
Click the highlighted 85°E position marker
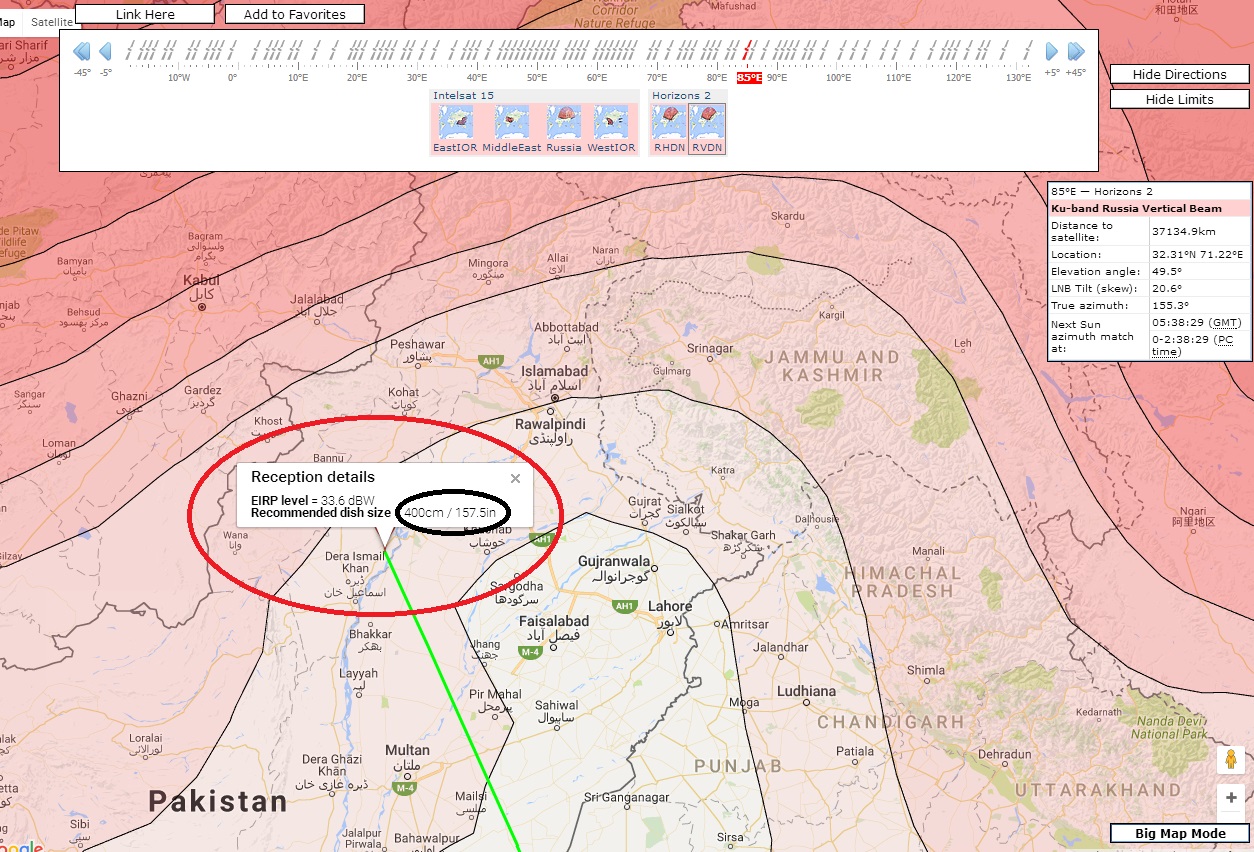(x=749, y=77)
